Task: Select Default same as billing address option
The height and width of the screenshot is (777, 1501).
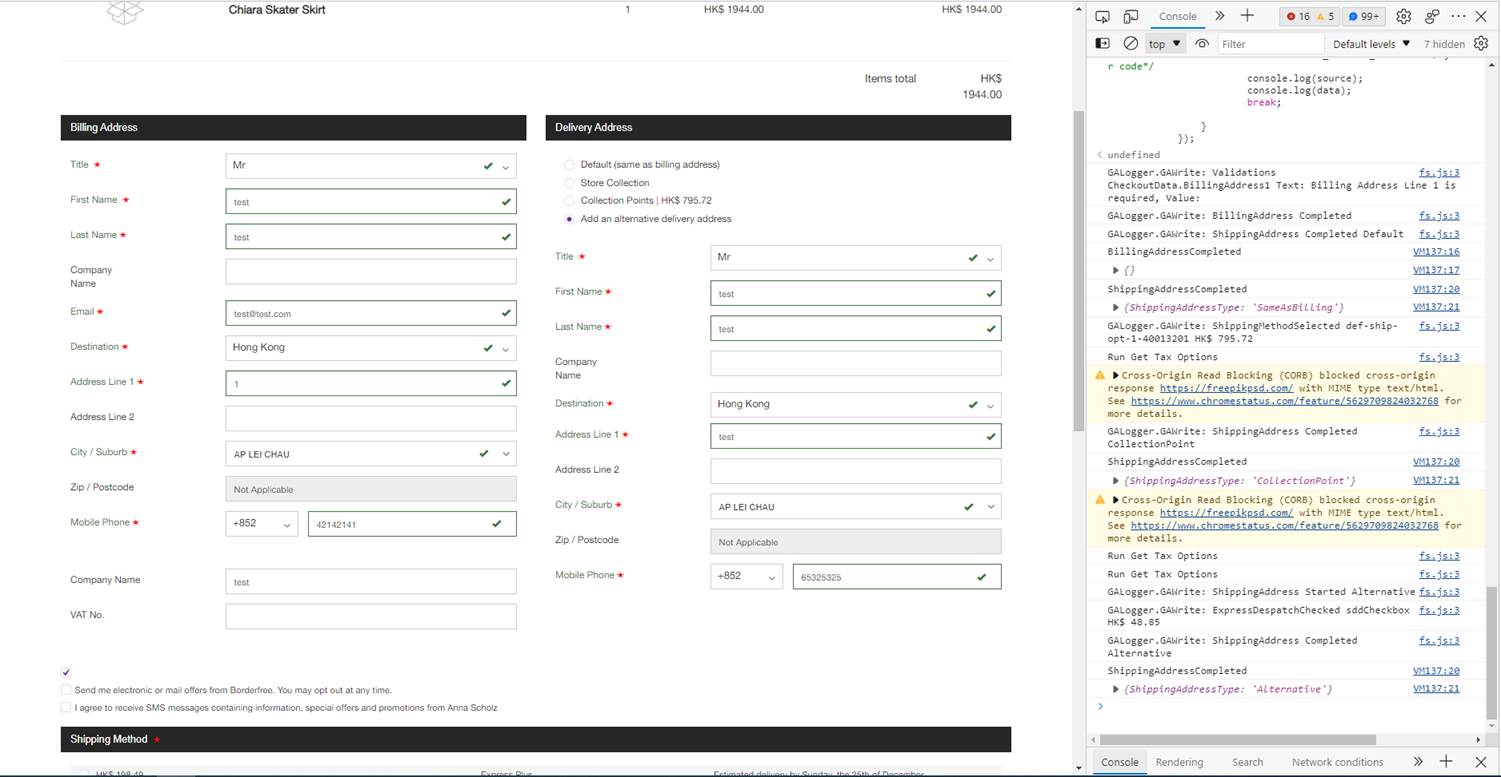Action: [569, 165]
